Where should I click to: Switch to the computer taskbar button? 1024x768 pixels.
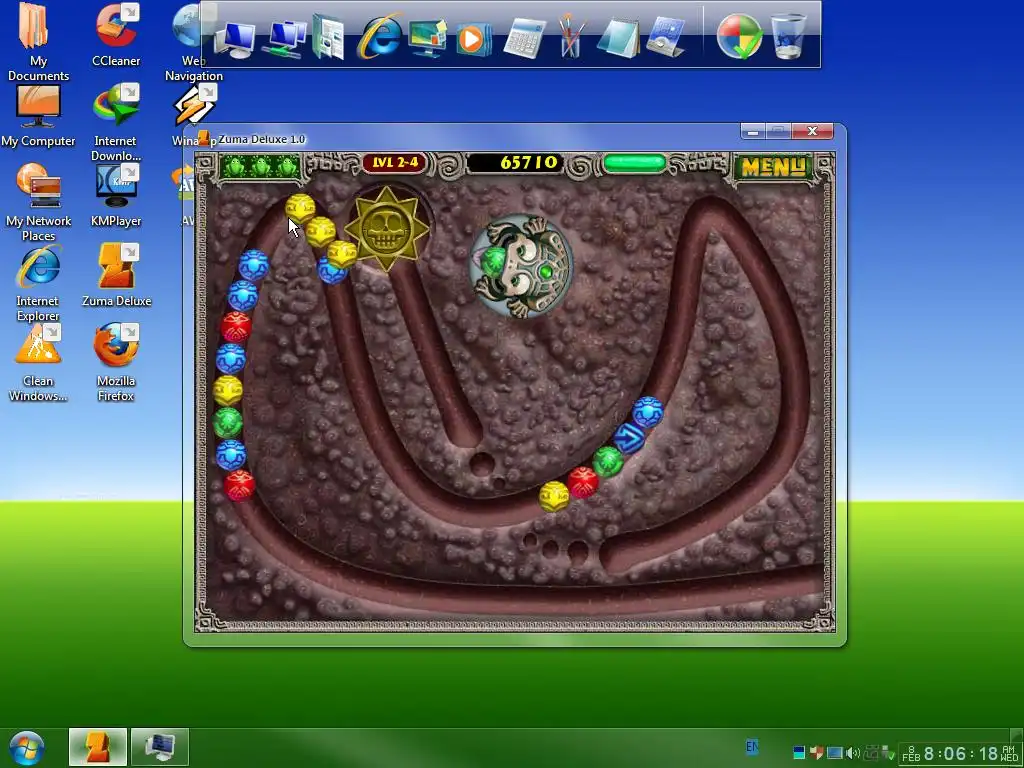(160, 747)
